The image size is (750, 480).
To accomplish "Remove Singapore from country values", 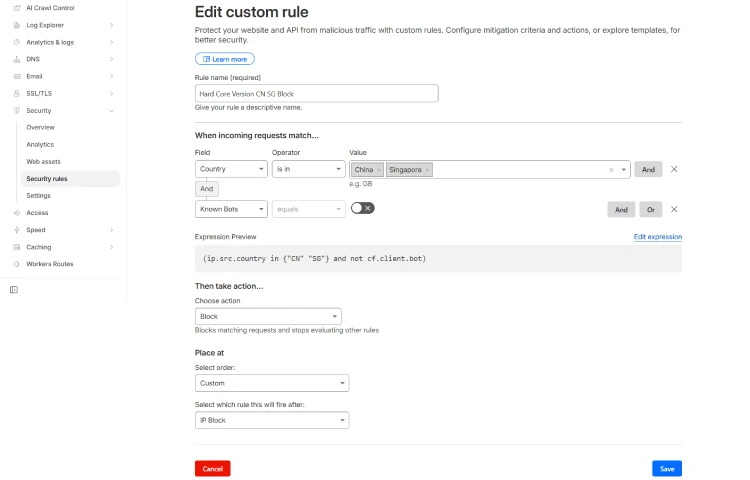I will click(x=427, y=170).
